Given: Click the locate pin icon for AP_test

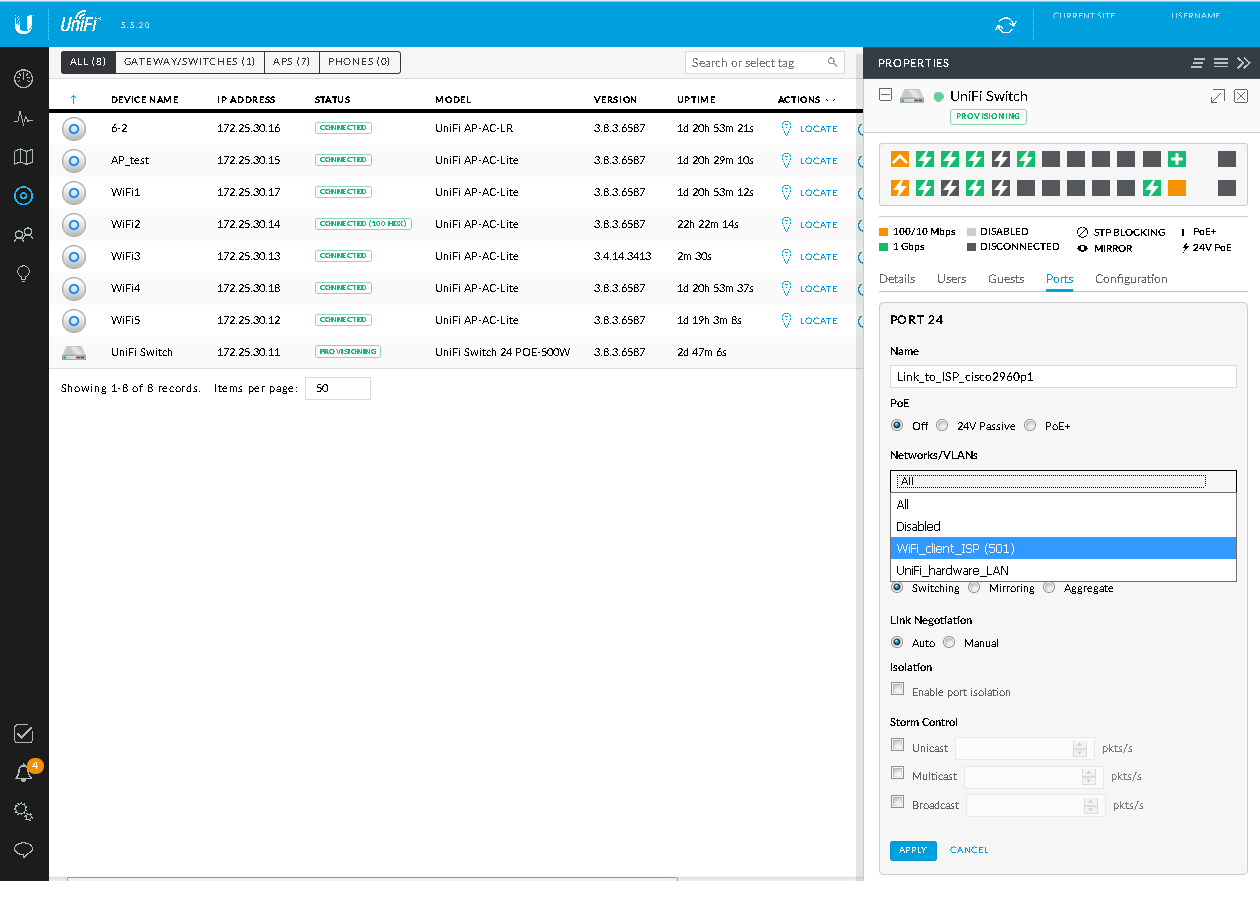Looking at the screenshot, I should click(786, 160).
